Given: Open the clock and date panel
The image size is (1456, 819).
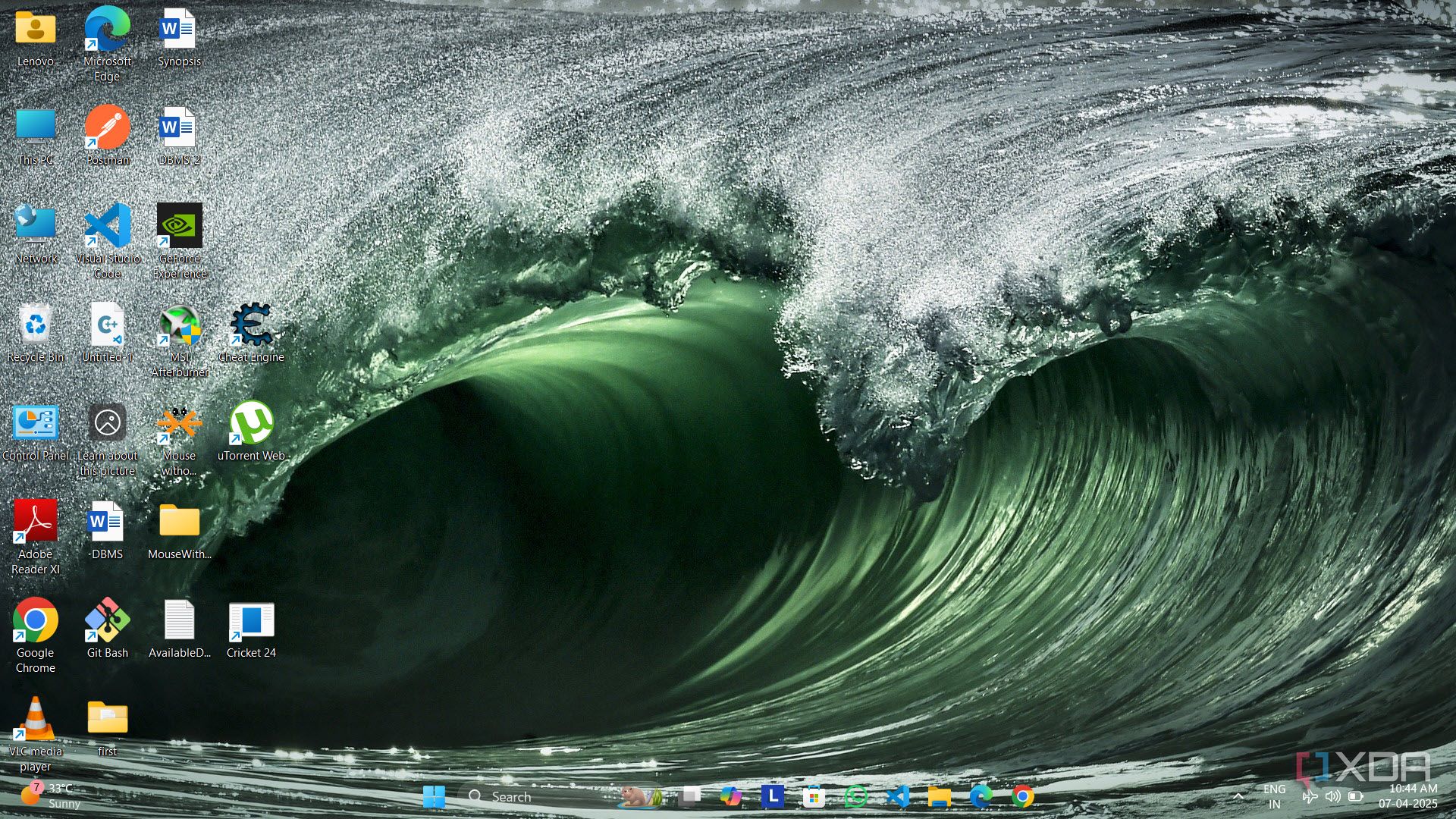Looking at the screenshot, I should click(1408, 796).
